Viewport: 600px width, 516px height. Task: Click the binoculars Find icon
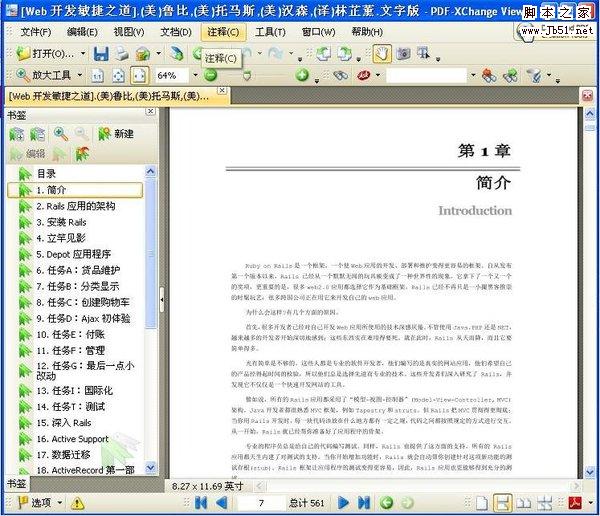coord(340,75)
